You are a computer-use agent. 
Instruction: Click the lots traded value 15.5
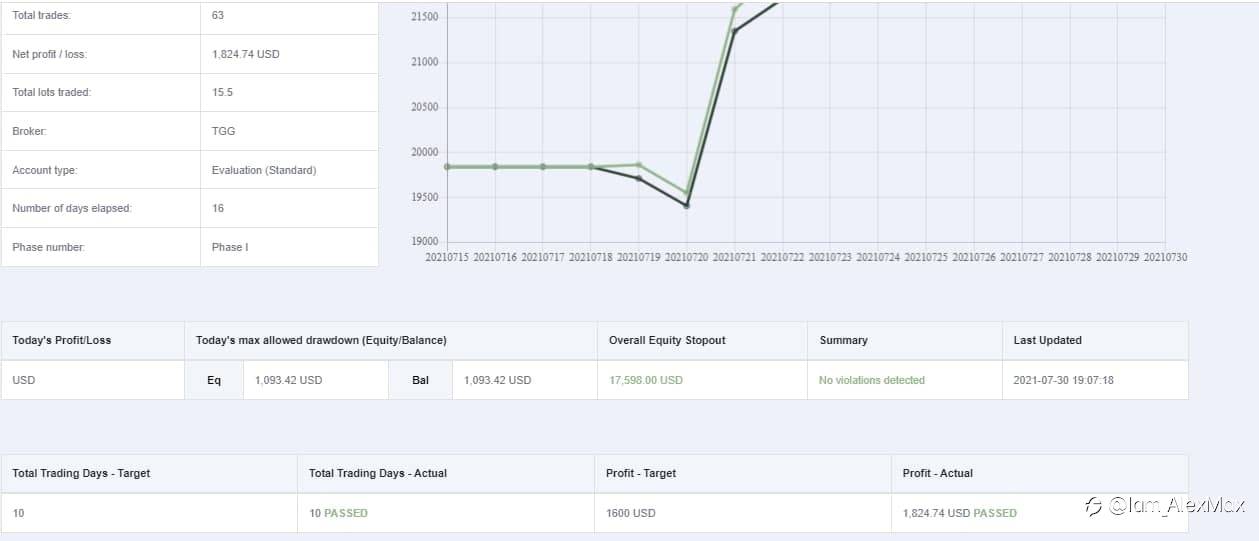(222, 92)
